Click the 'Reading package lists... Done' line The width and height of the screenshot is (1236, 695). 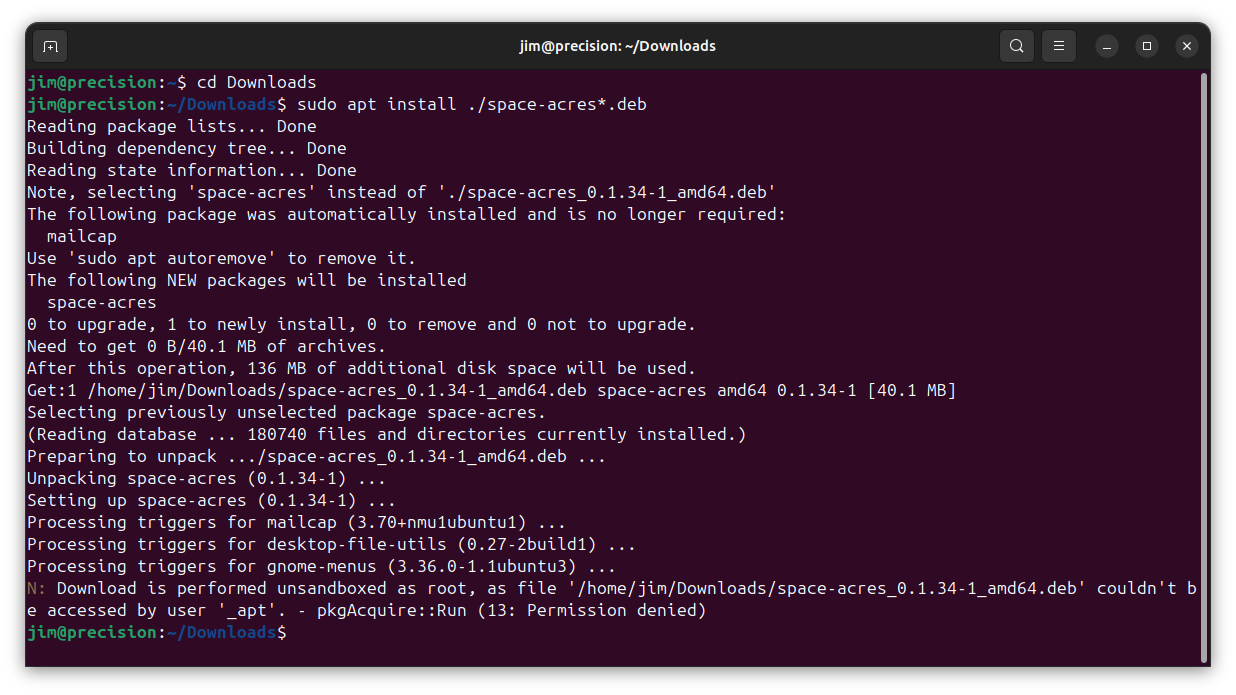point(171,126)
